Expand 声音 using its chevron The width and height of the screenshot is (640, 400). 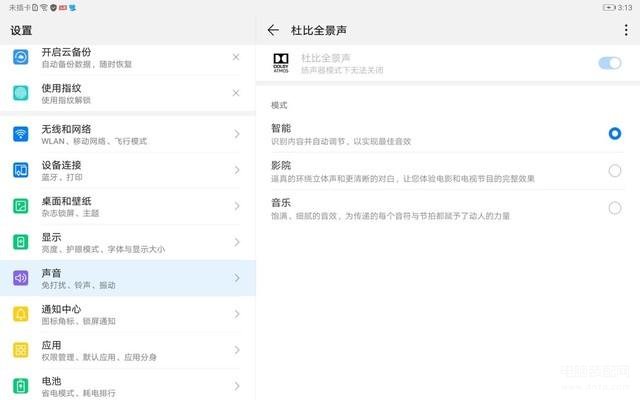coord(237,278)
